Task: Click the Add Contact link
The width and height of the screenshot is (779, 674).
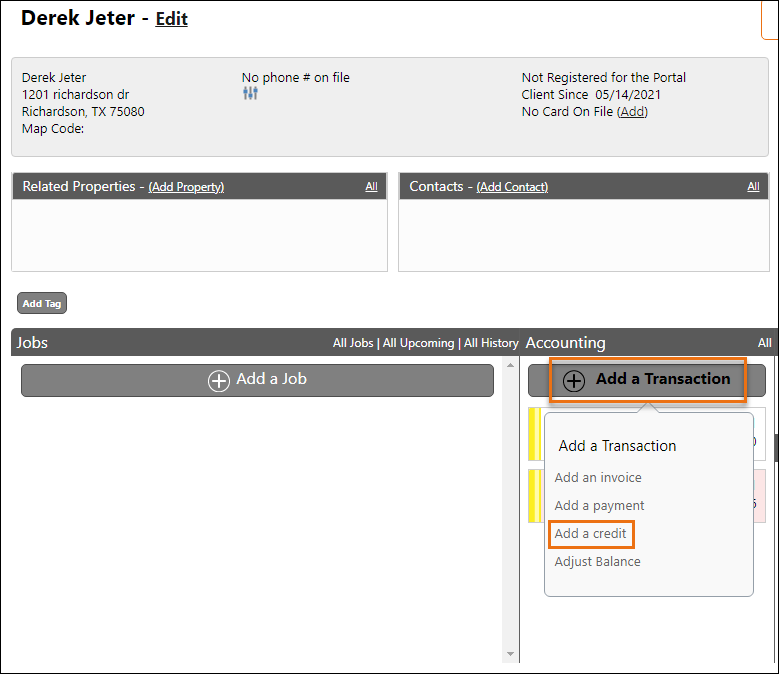Action: click(x=512, y=187)
